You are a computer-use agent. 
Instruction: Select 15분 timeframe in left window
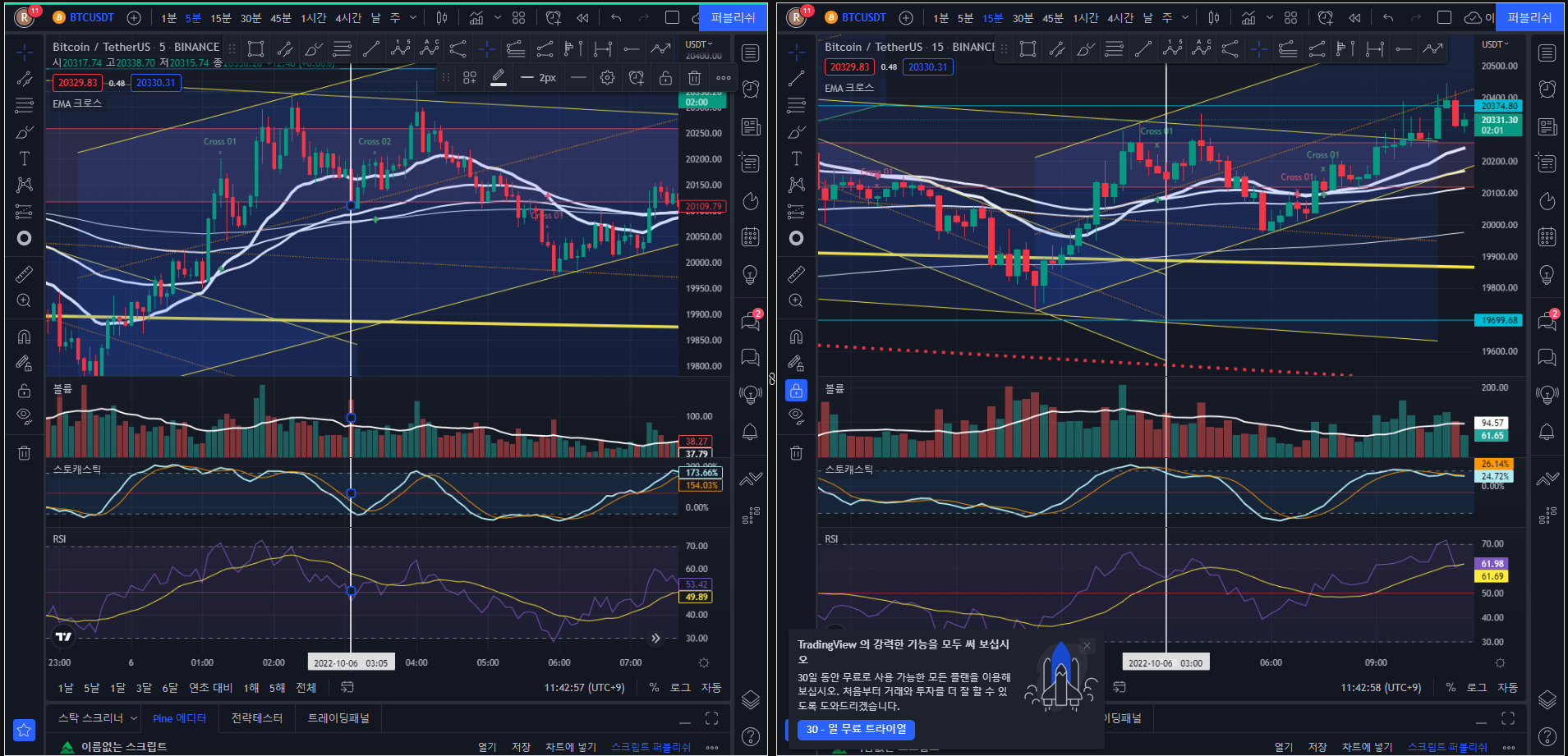tap(221, 18)
